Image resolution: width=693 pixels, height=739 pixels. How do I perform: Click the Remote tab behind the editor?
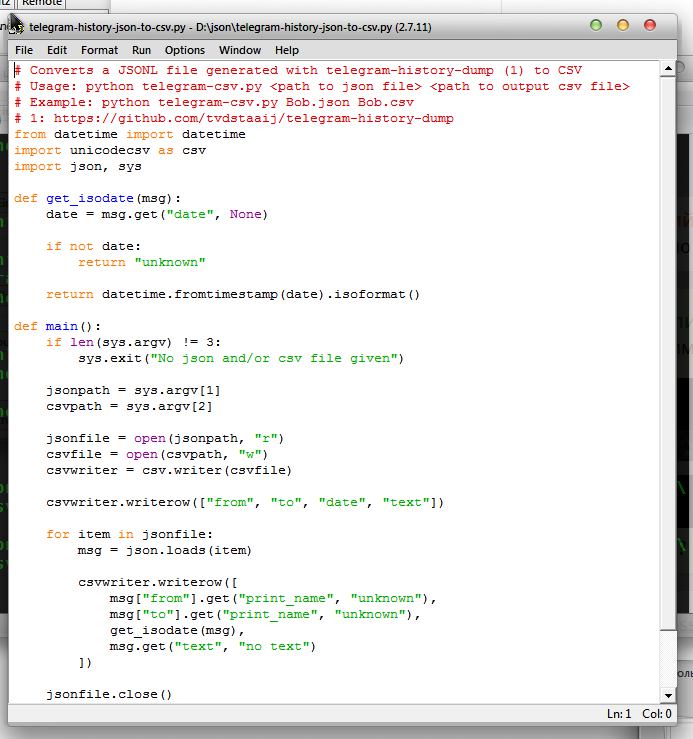point(41,3)
